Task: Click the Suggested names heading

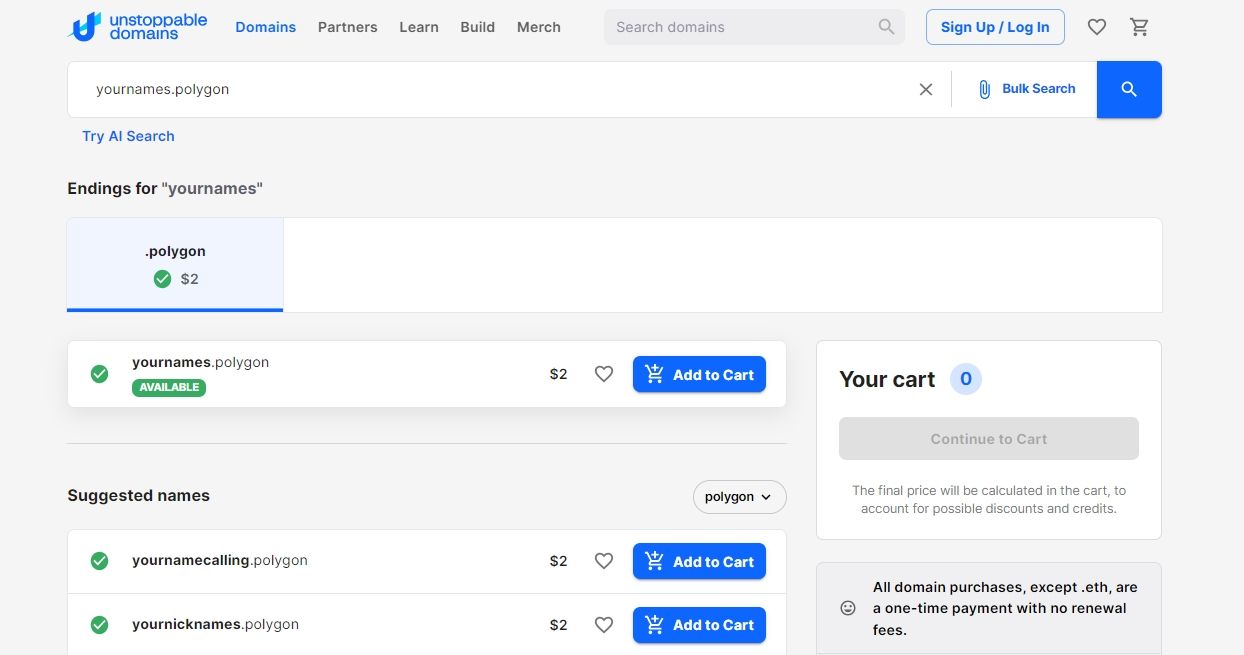Action: tap(138, 496)
